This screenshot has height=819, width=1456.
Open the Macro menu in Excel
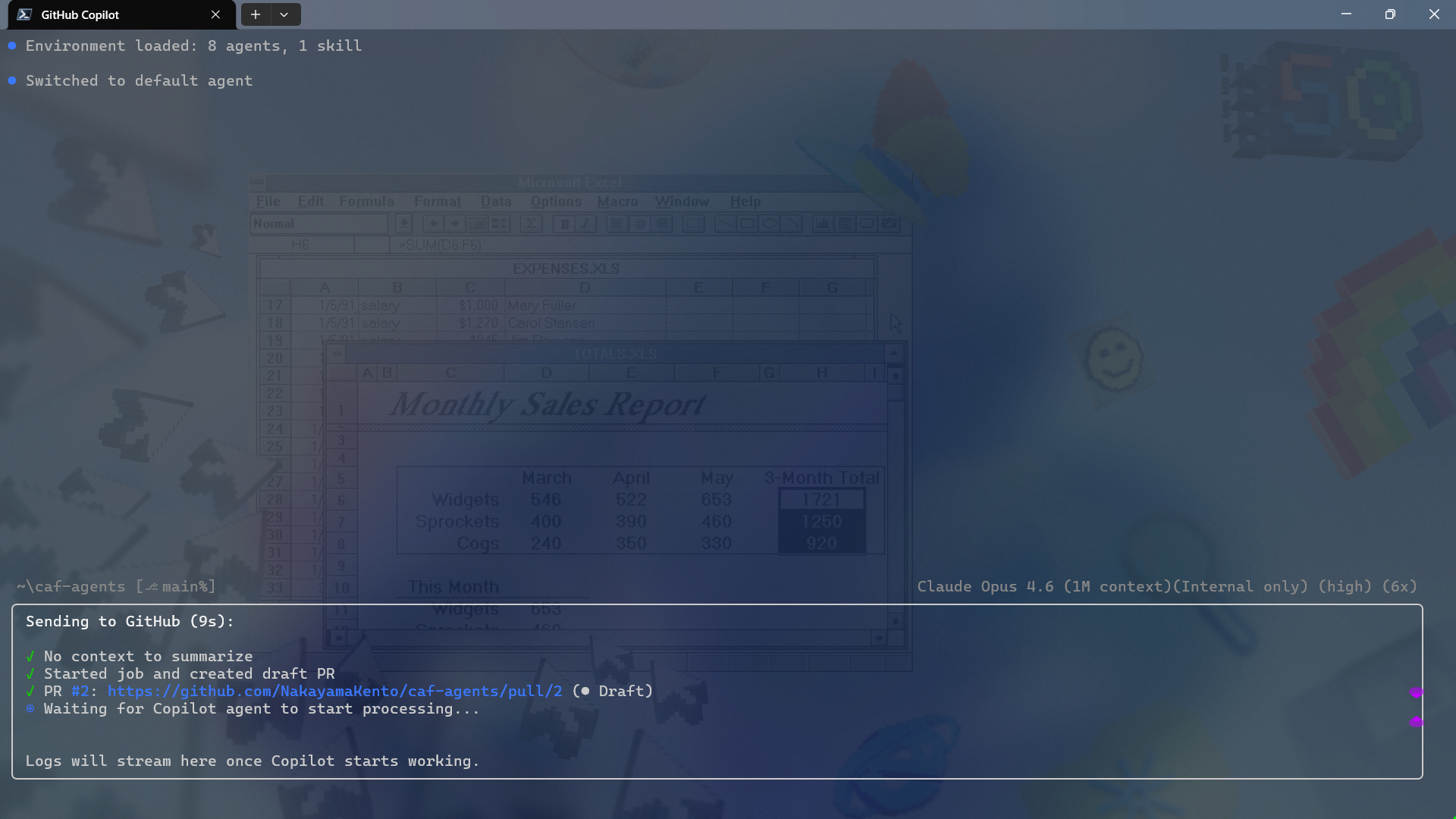point(618,202)
